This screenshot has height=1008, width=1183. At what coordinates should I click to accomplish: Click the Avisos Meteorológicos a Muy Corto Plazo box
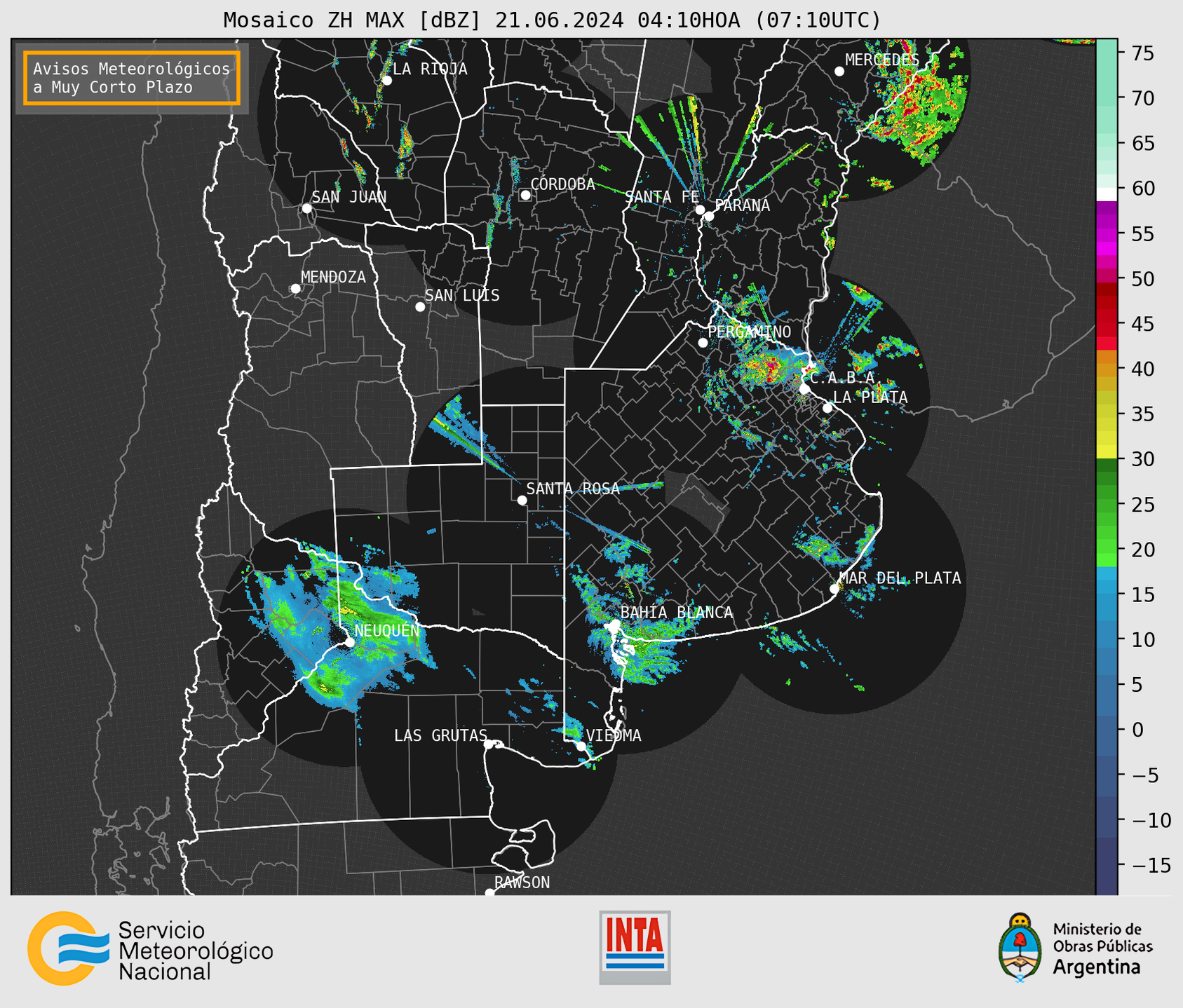coord(132,78)
